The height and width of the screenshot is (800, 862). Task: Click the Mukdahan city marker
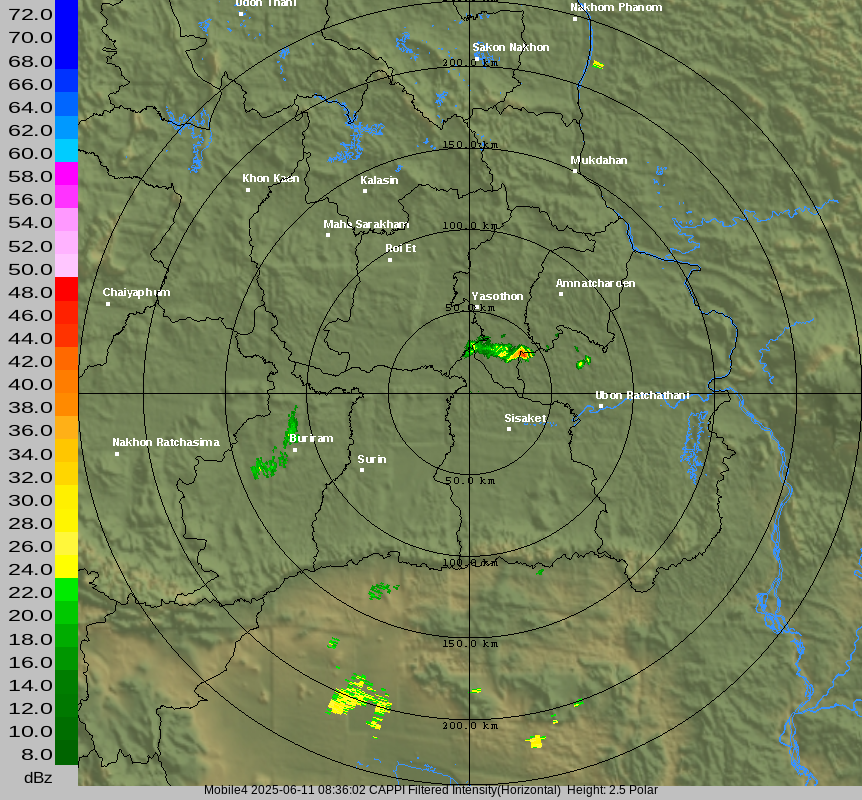pyautogui.click(x=575, y=171)
